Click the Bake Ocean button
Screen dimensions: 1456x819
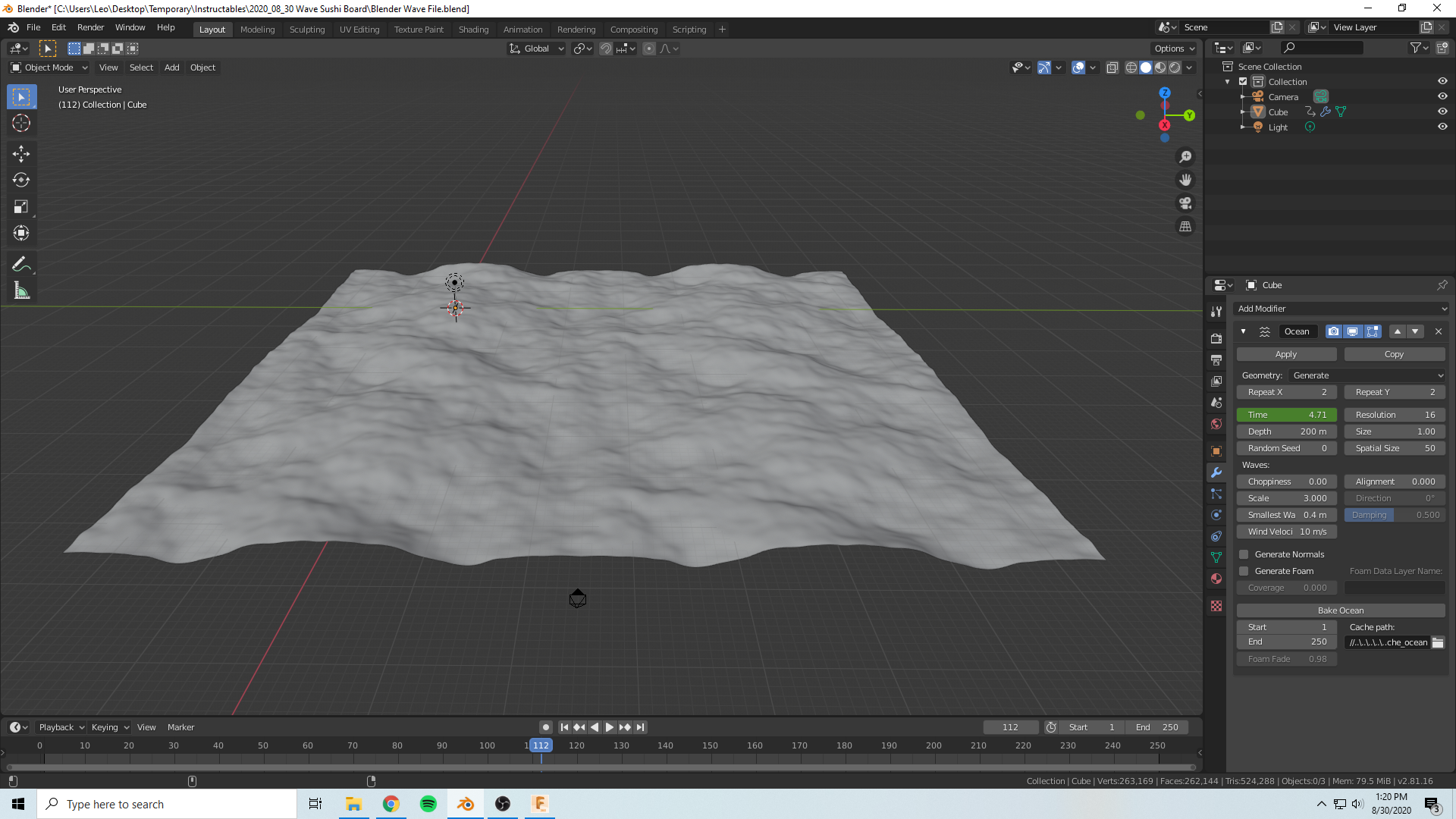(x=1340, y=610)
